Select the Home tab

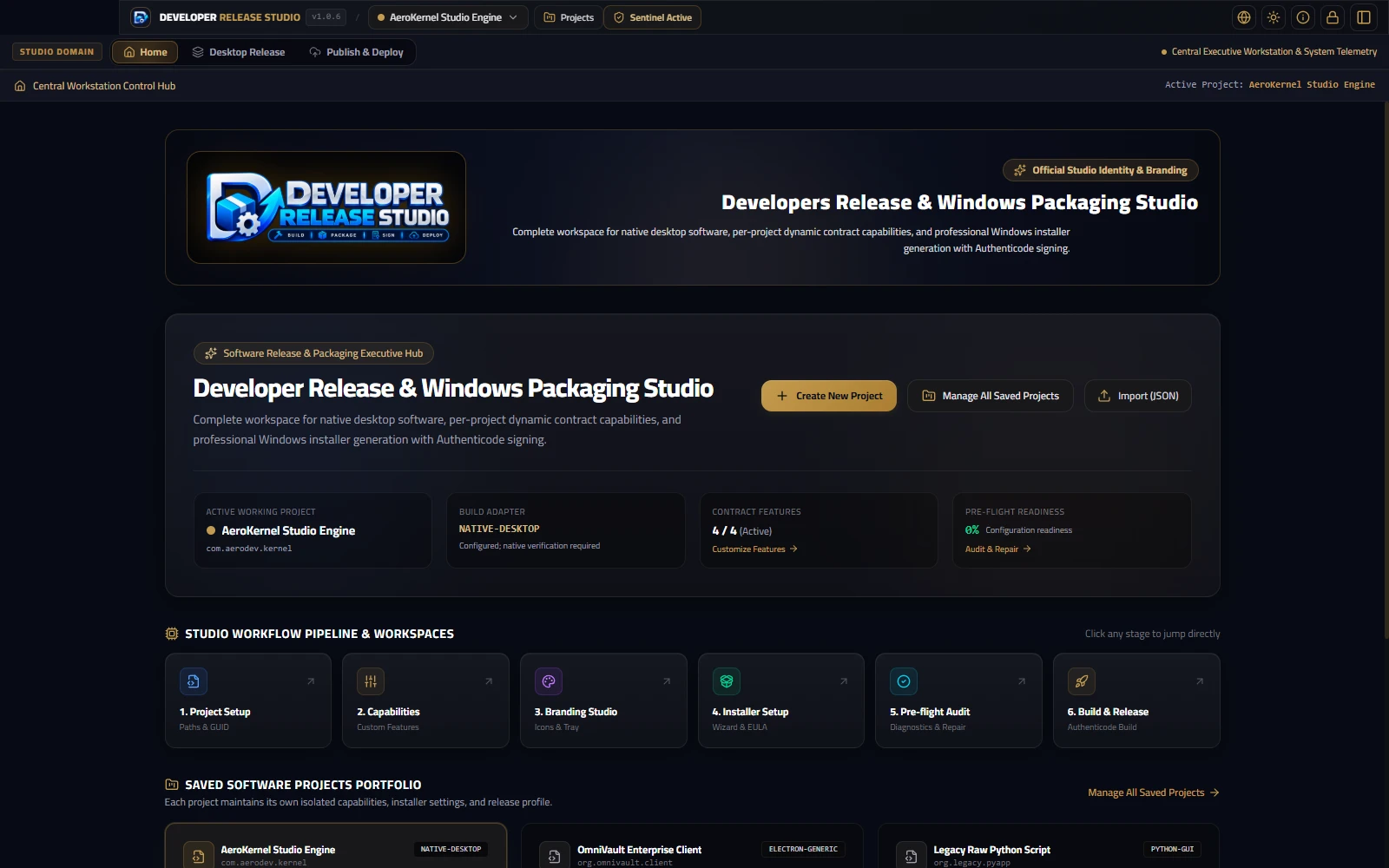pos(145,52)
